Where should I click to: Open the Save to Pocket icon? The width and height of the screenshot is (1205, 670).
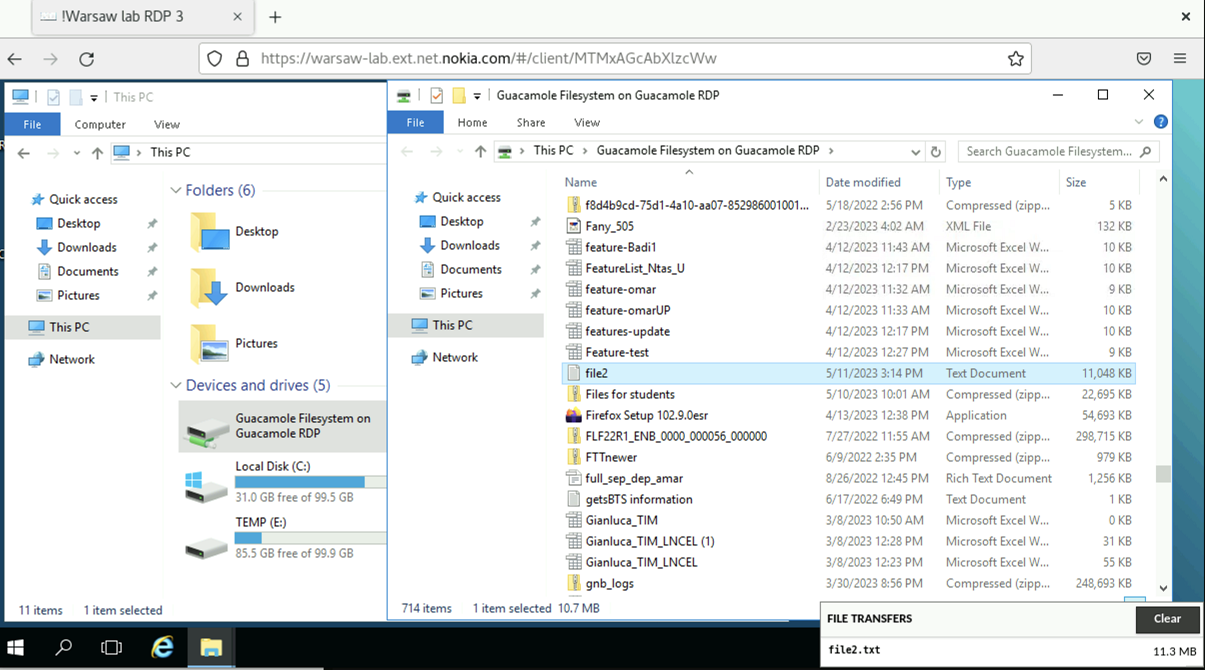(1144, 59)
